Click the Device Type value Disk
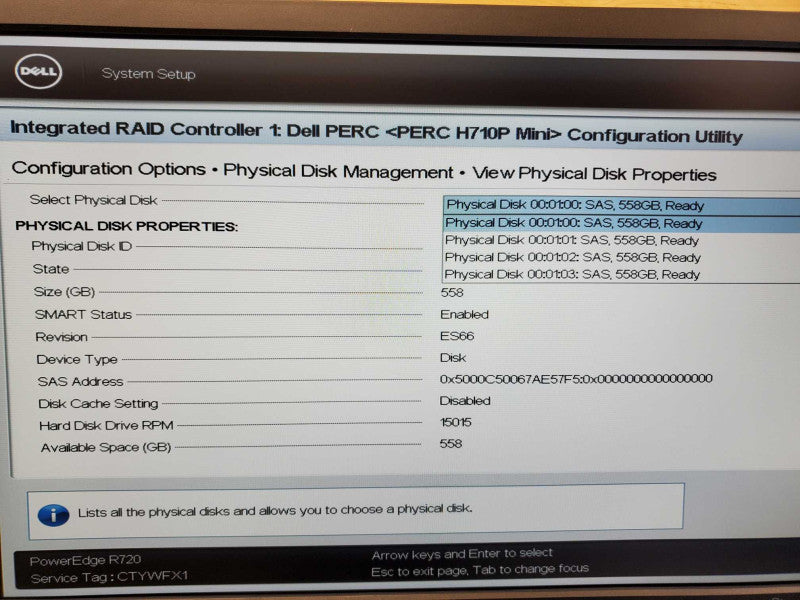Viewport: 800px width, 600px height. point(453,358)
